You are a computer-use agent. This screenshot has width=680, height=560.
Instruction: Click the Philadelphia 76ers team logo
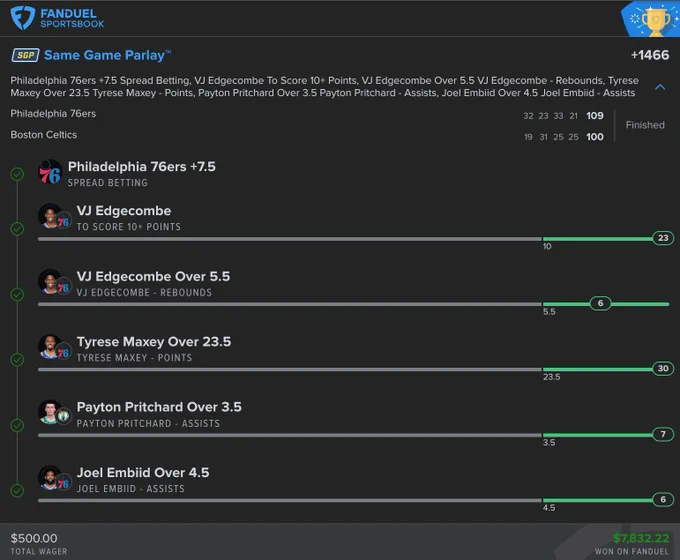50,172
